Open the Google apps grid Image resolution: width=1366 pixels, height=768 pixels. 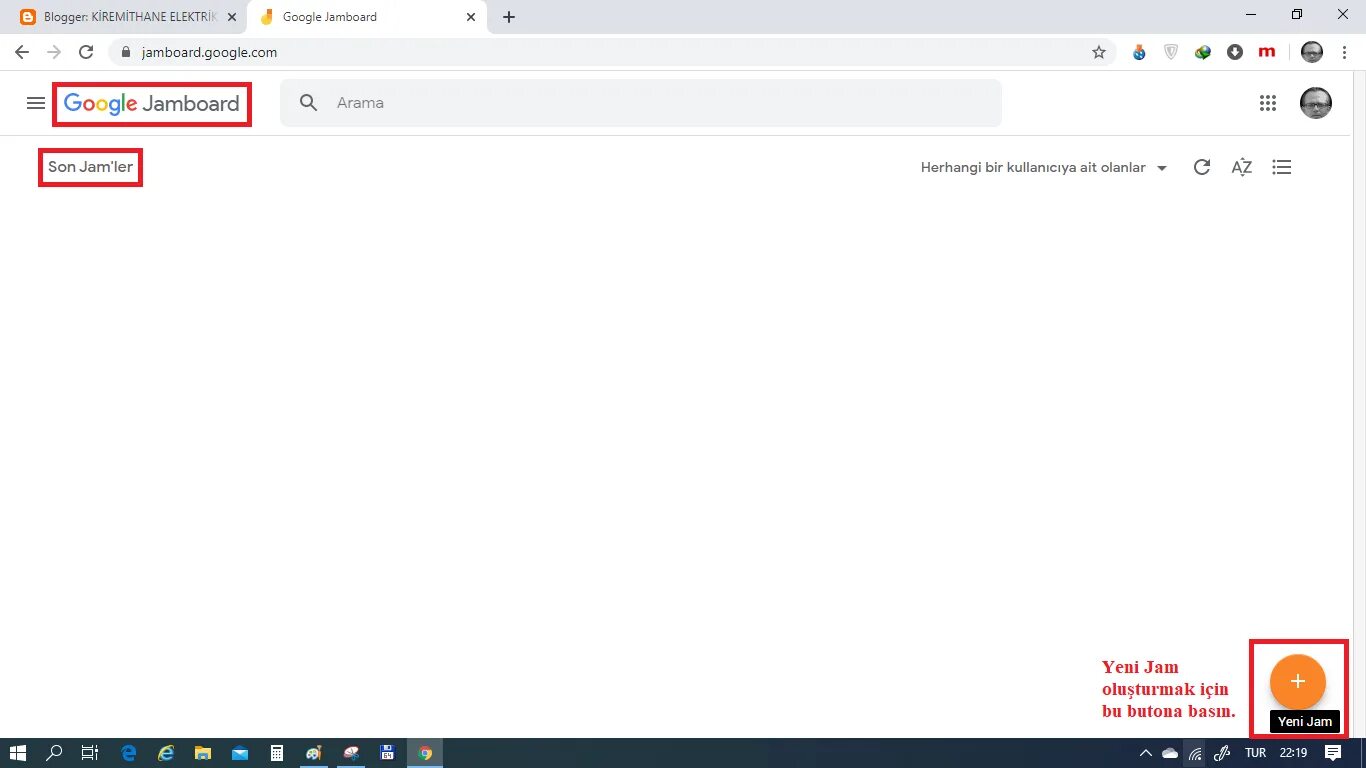pos(1268,103)
